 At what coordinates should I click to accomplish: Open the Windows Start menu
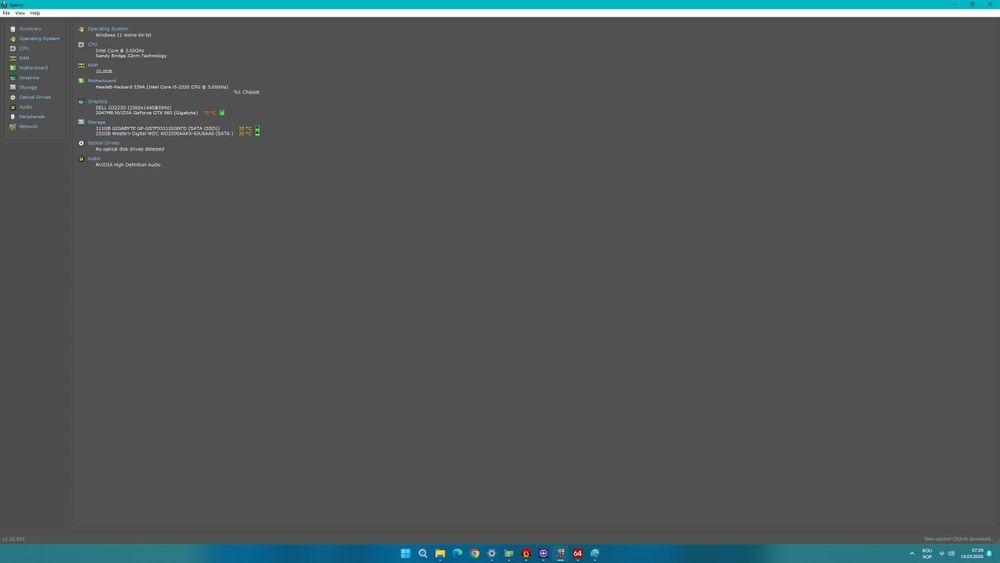(405, 553)
